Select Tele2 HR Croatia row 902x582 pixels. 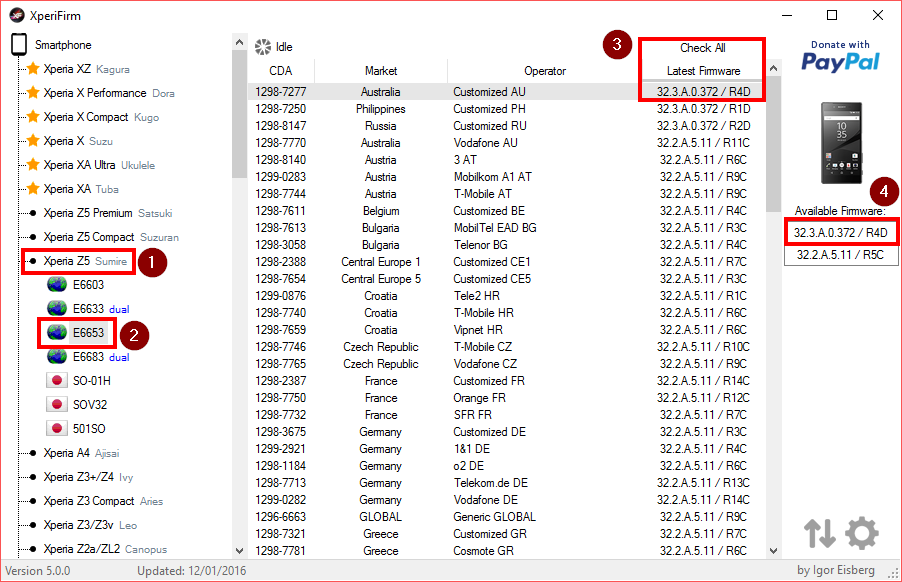507,296
